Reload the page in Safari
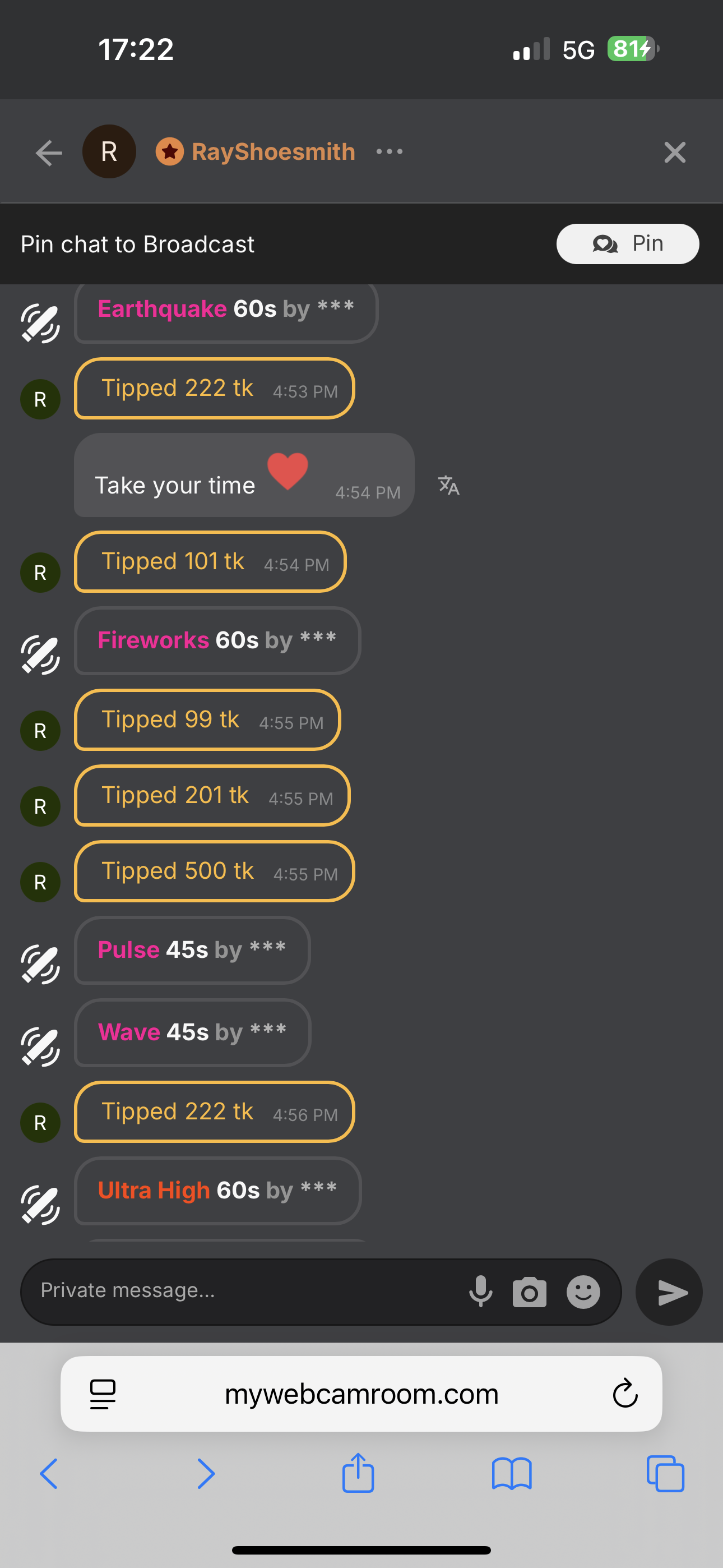Image resolution: width=723 pixels, height=1568 pixels. [625, 1393]
